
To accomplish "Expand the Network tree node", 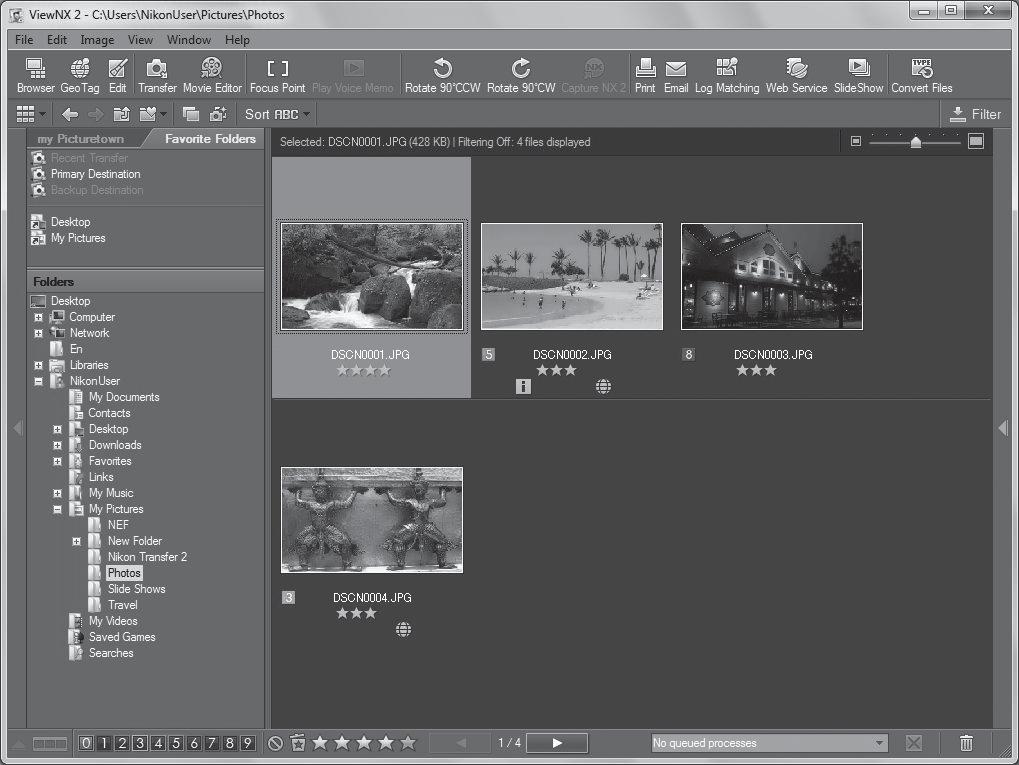I will click(x=38, y=333).
